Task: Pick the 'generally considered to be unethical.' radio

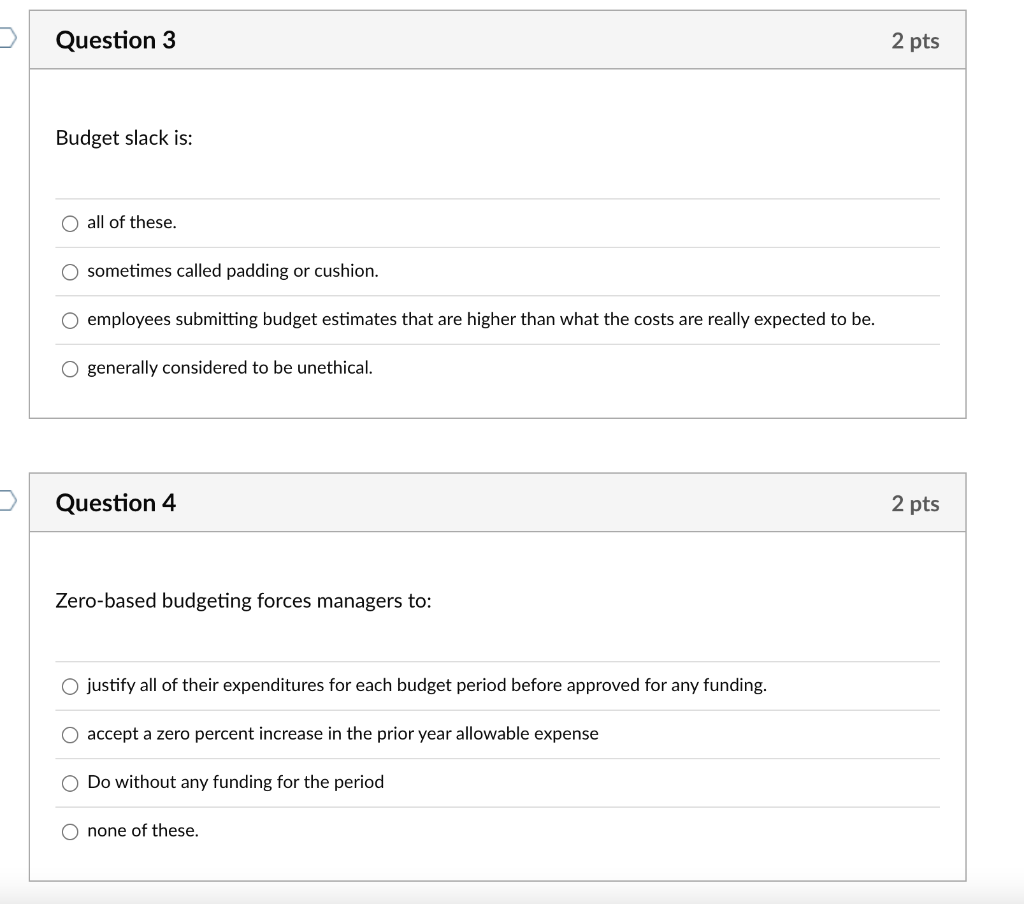Action: 70,368
